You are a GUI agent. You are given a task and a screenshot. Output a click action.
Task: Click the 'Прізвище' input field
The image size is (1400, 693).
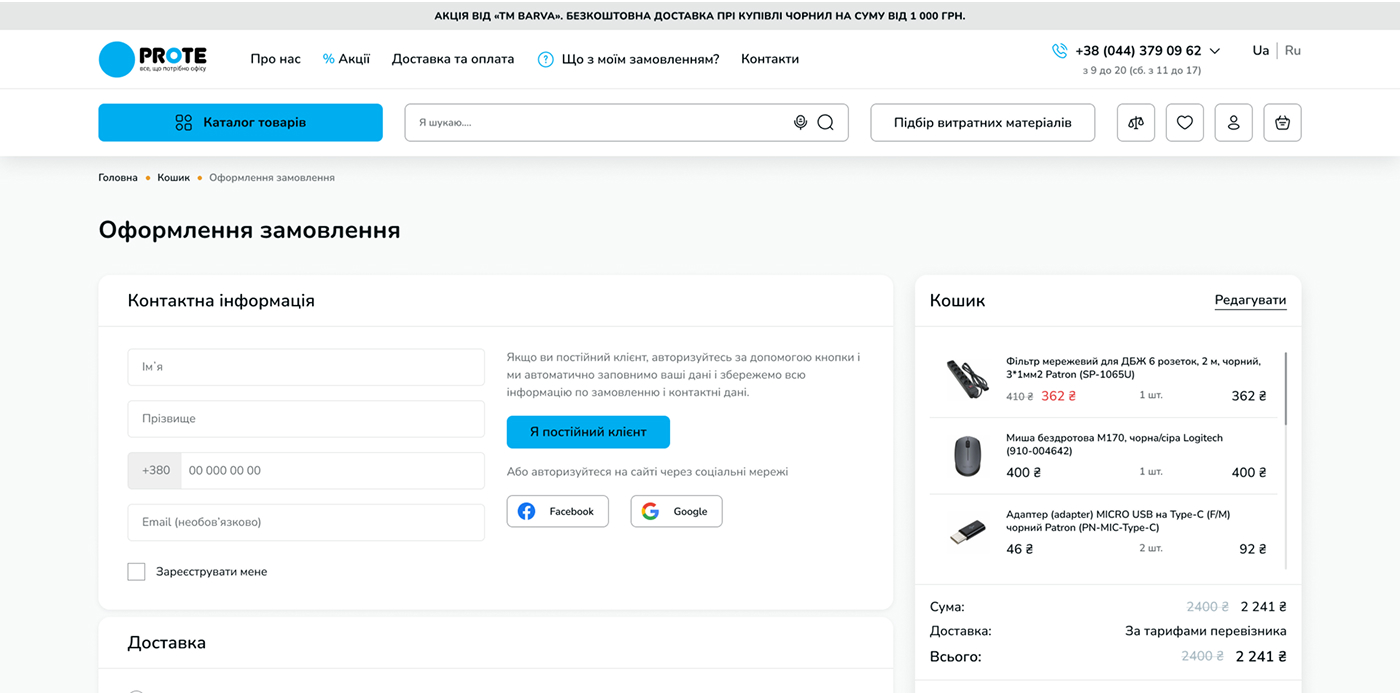[x=306, y=419]
